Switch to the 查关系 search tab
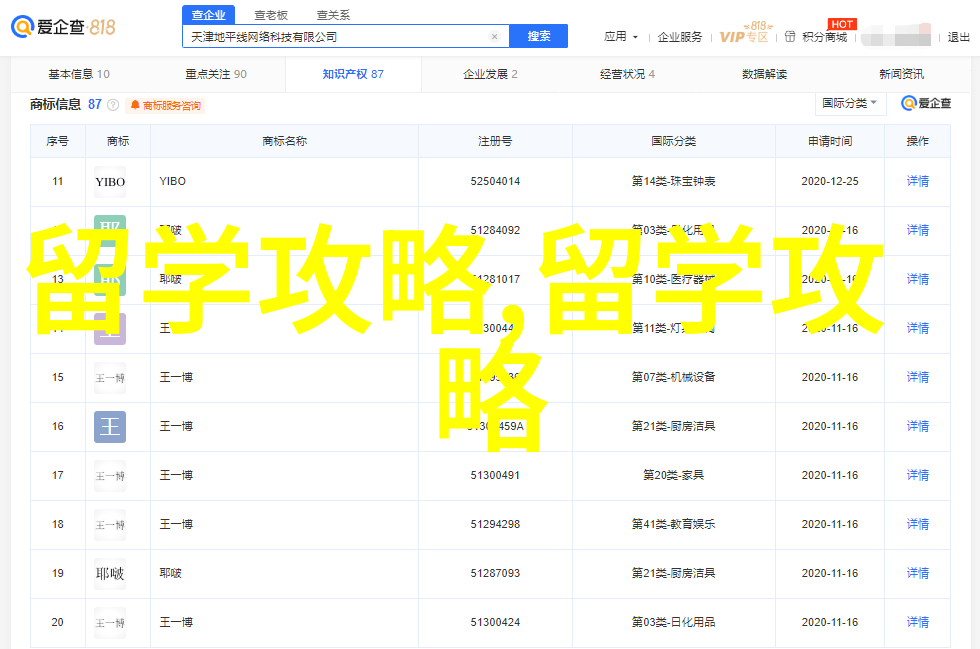 [x=333, y=15]
